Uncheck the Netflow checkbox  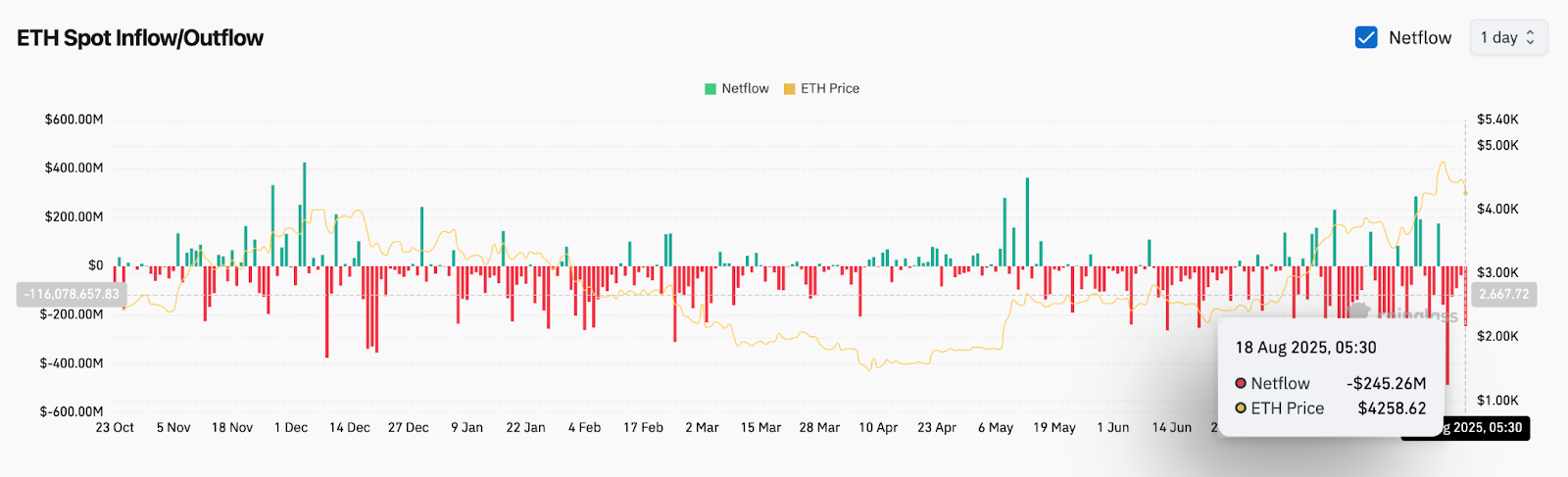point(1366,37)
